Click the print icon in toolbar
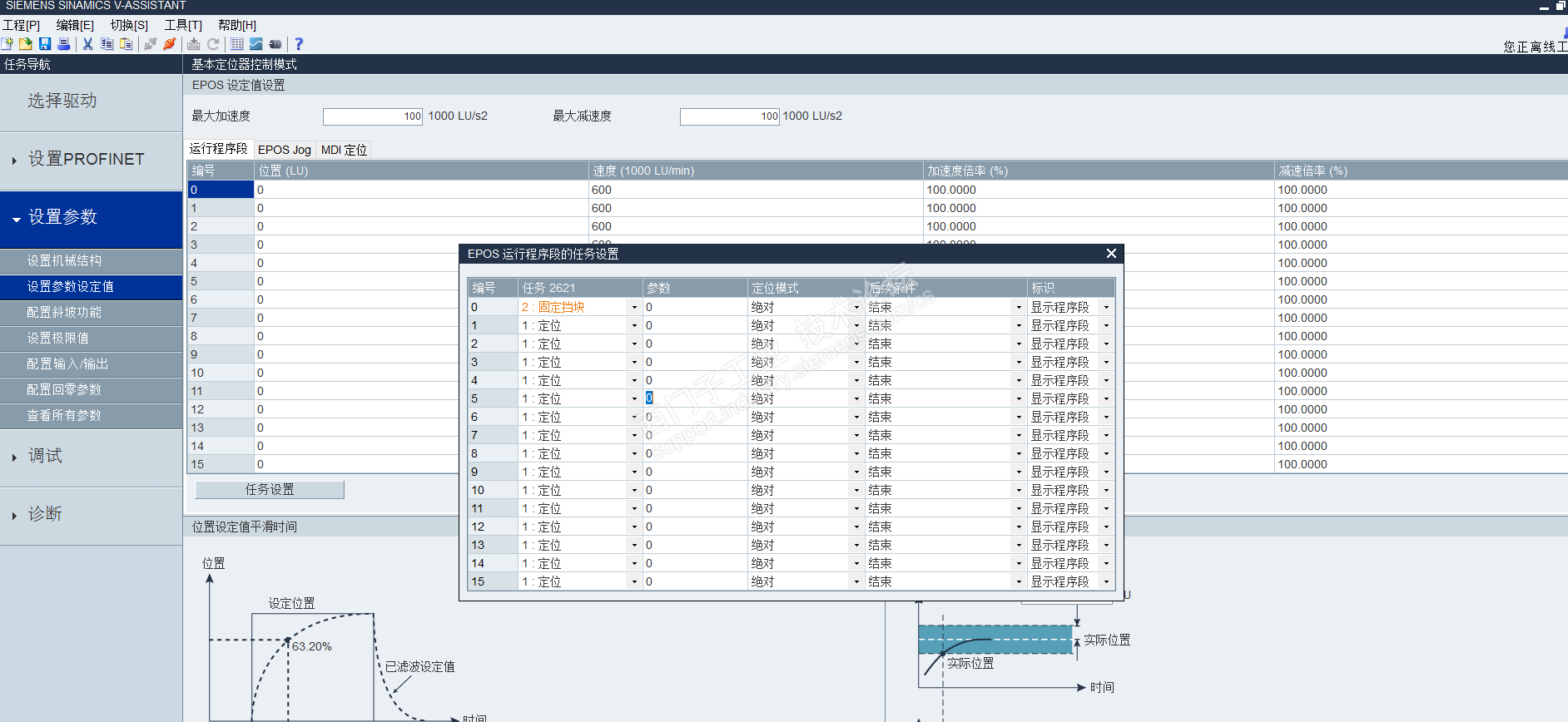Screen dimensions: 1568x722 pos(63,44)
